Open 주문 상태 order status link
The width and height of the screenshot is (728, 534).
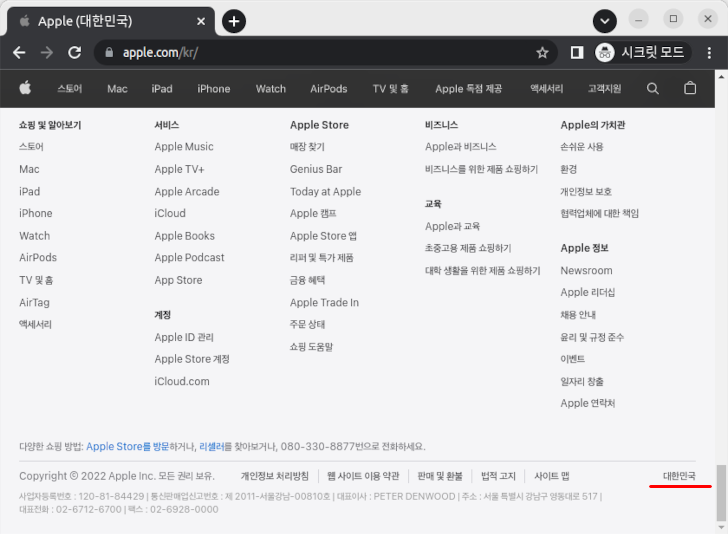click(x=307, y=324)
